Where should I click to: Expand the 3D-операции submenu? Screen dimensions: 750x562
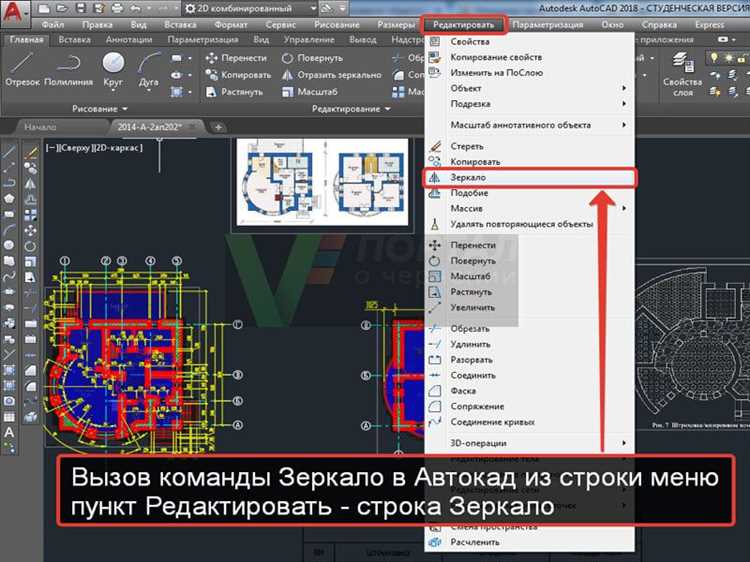click(624, 443)
